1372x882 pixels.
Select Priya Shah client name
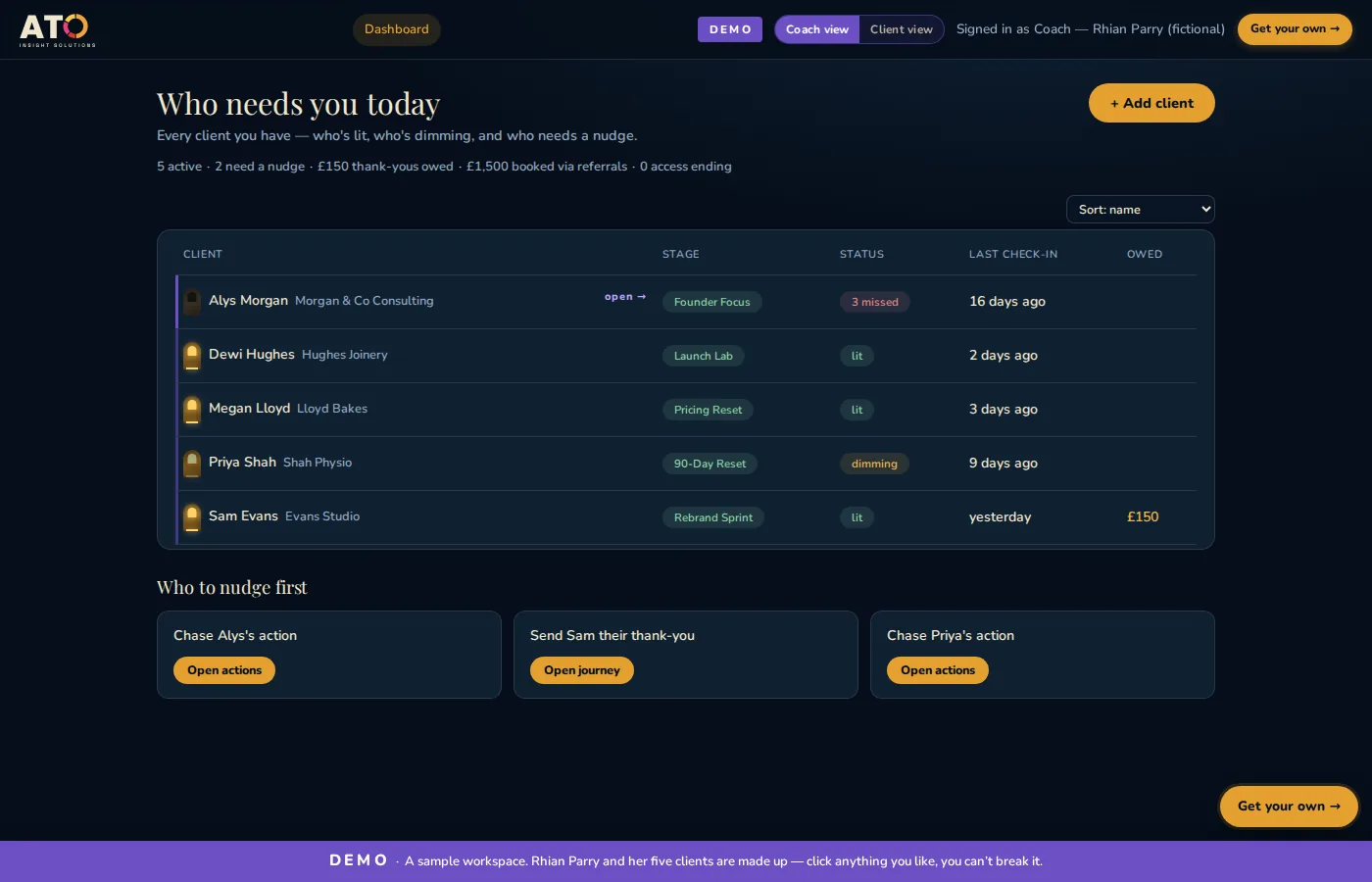[x=242, y=463]
